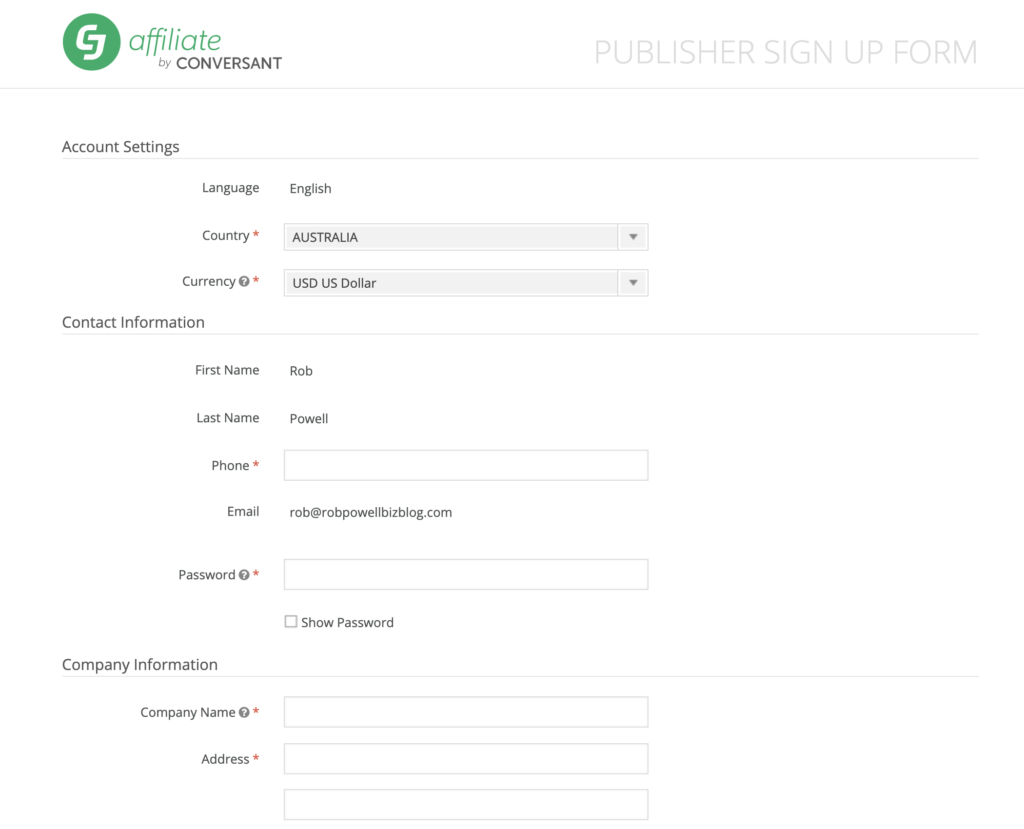Click the Contact Information section heading
Screen dimensions: 1024x829
pos(133,322)
